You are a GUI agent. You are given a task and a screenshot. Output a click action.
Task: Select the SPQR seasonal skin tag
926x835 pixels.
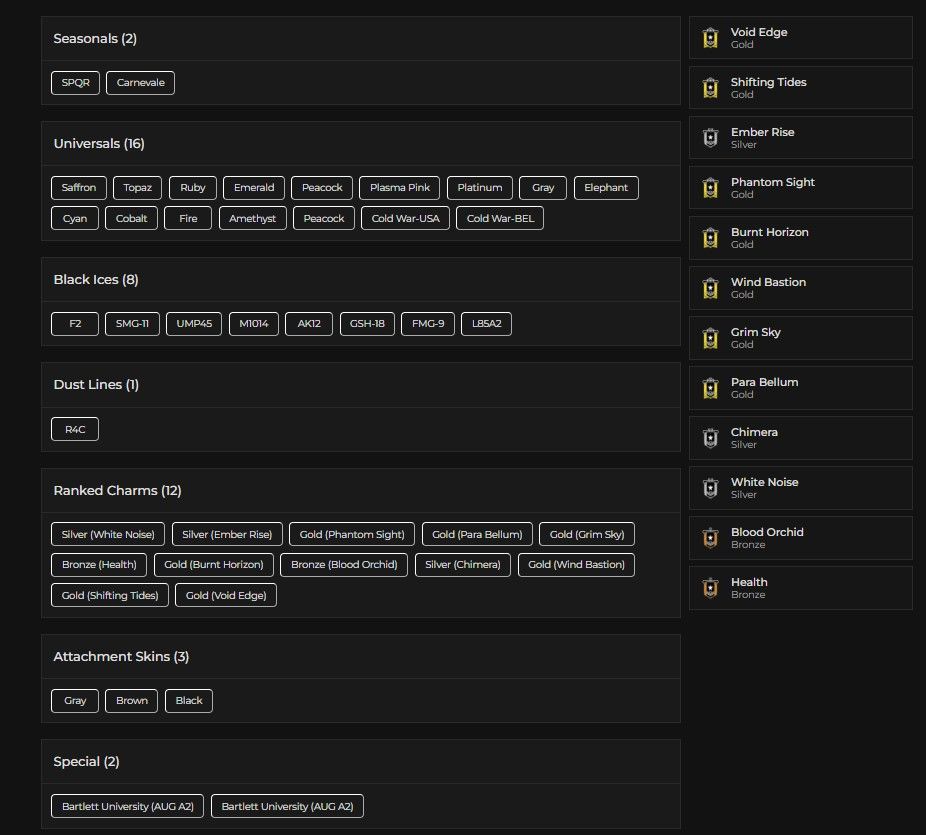(x=76, y=83)
